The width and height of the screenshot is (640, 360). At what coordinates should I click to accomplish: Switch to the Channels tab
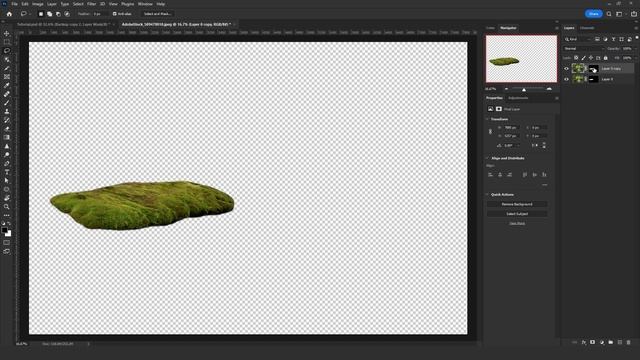pyautogui.click(x=587, y=28)
